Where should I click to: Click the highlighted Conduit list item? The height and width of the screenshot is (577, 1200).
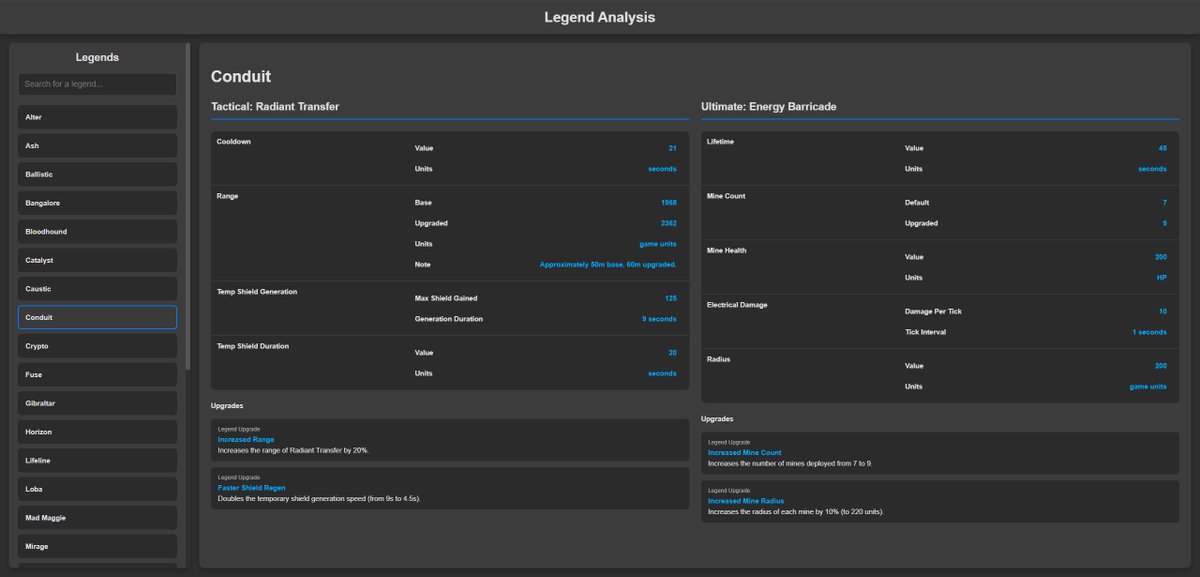click(97, 317)
